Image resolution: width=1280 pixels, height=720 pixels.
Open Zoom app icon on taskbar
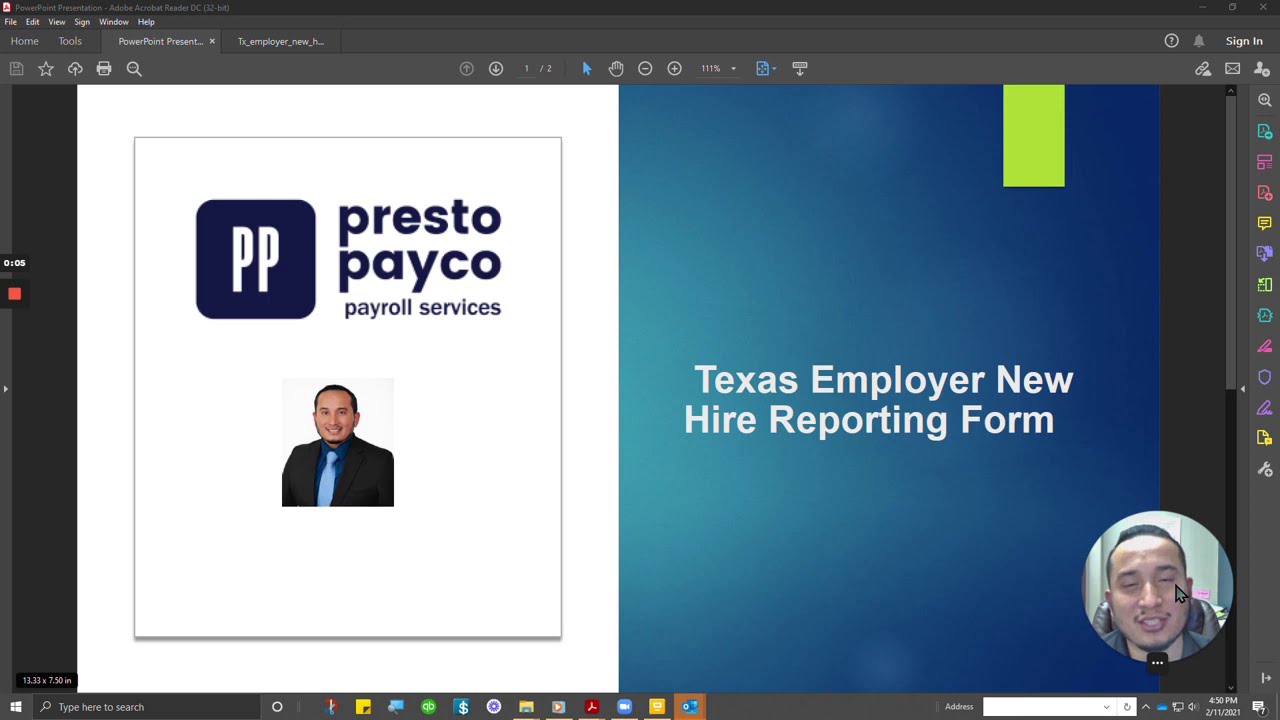[x=624, y=707]
